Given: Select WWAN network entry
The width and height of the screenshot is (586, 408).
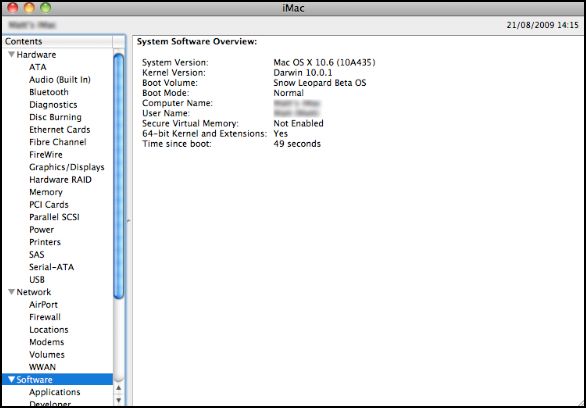Looking at the screenshot, I should tap(42, 367).
